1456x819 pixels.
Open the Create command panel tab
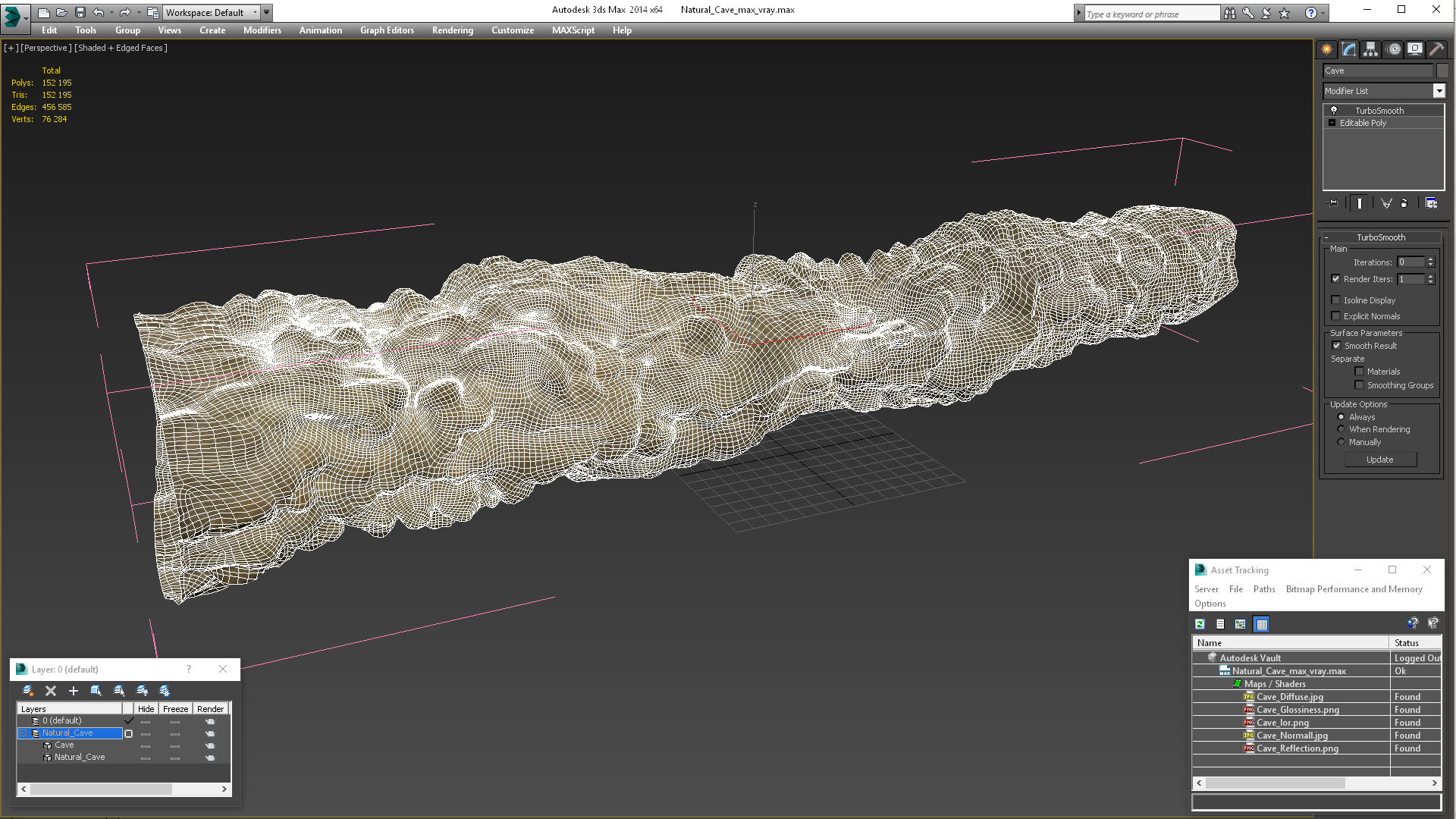(x=1326, y=49)
